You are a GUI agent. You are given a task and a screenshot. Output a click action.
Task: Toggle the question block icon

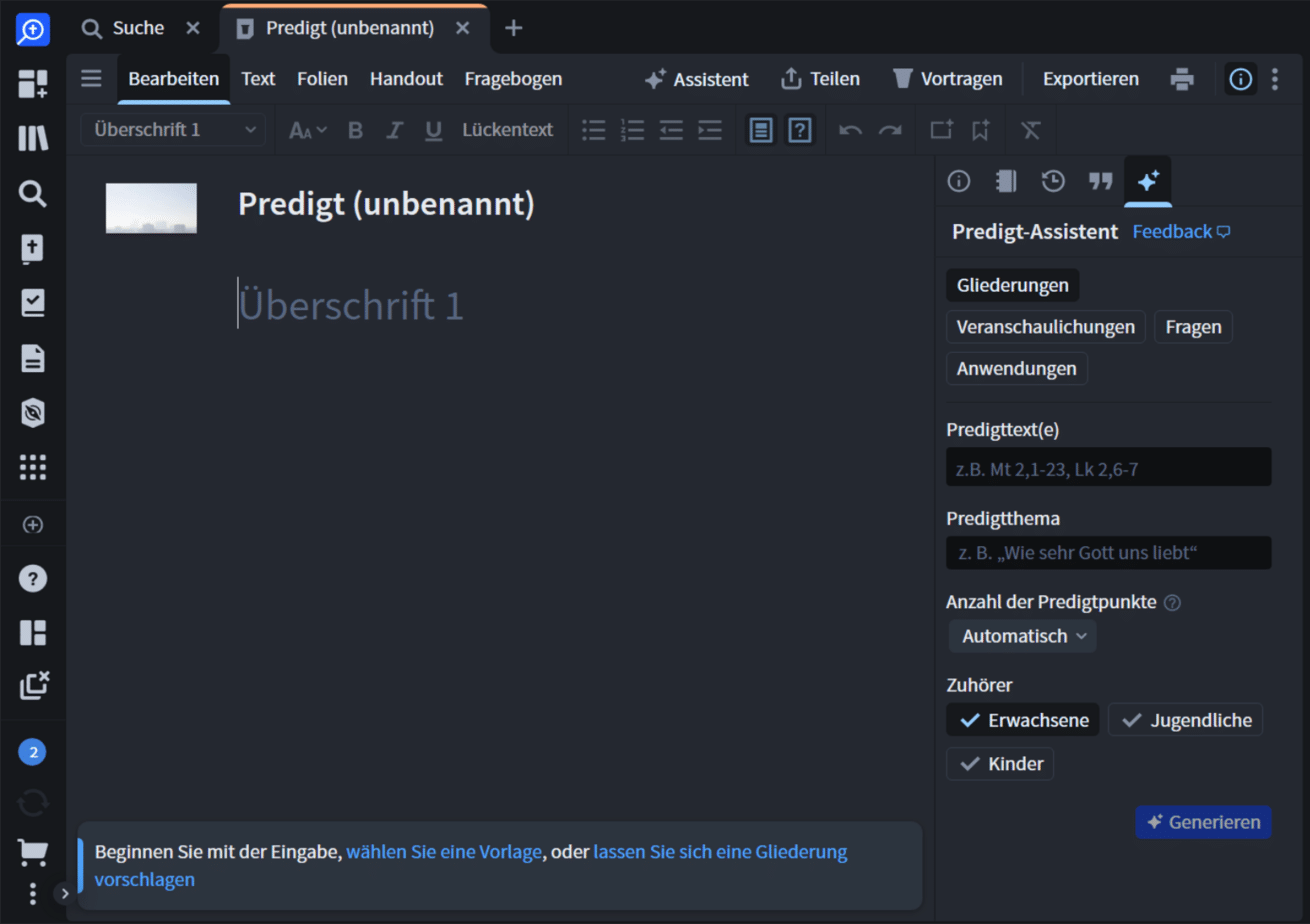[x=799, y=130]
